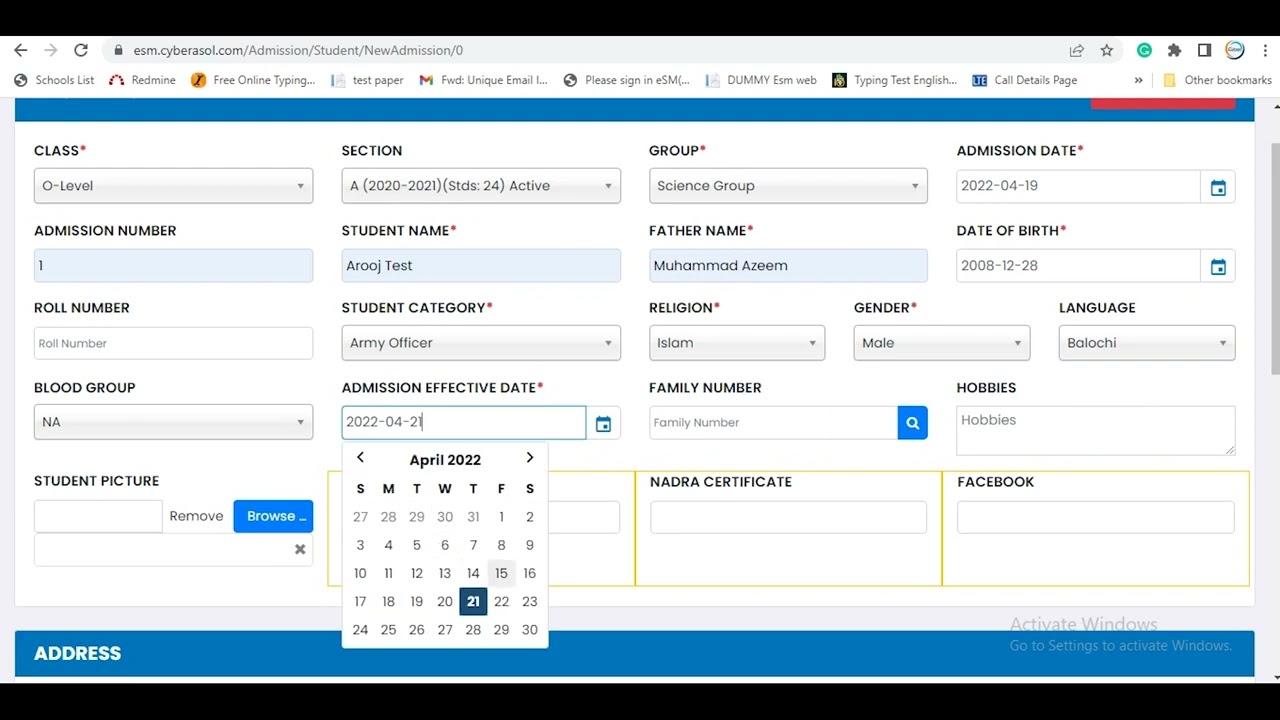Click the Admission Date field
This screenshot has height=720, width=1280.
pos(1078,186)
